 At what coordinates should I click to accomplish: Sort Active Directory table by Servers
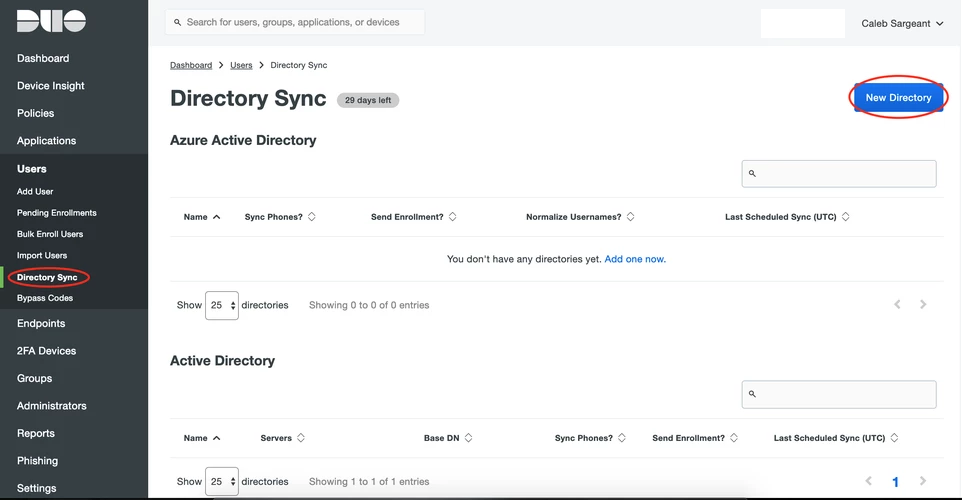click(301, 438)
